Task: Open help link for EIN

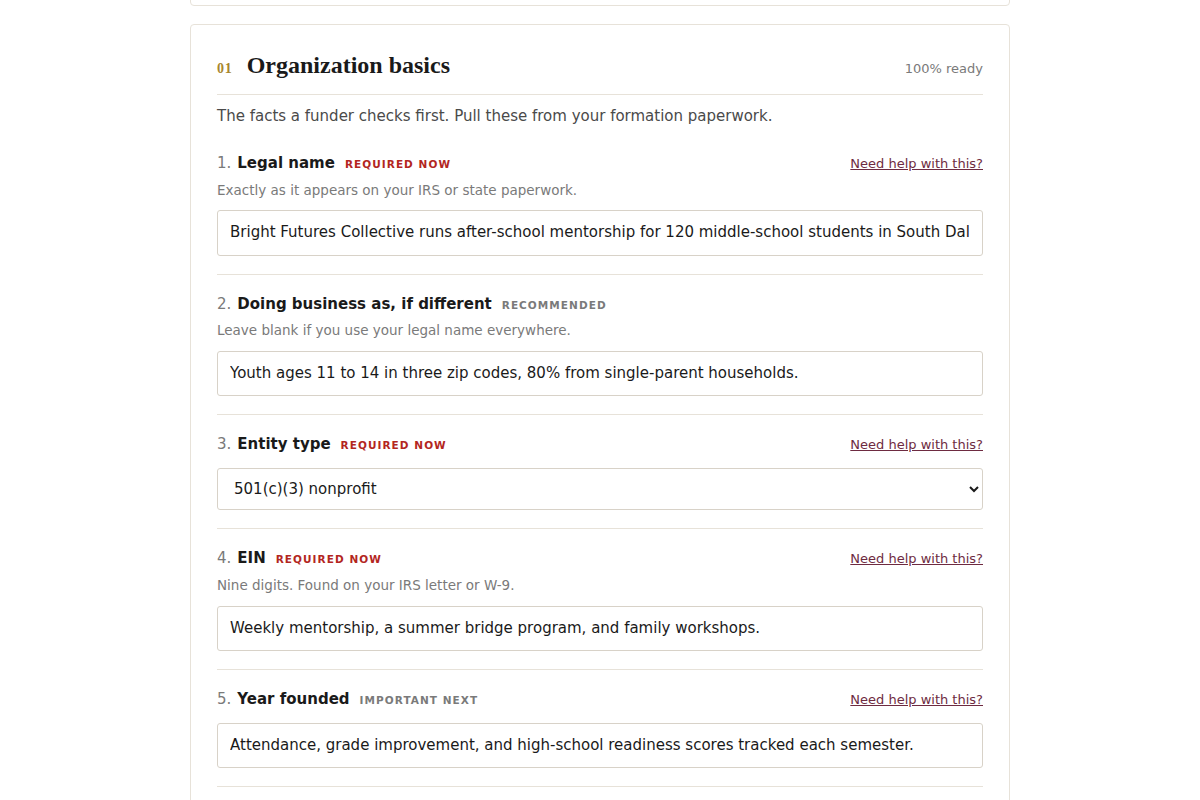Action: 916,559
